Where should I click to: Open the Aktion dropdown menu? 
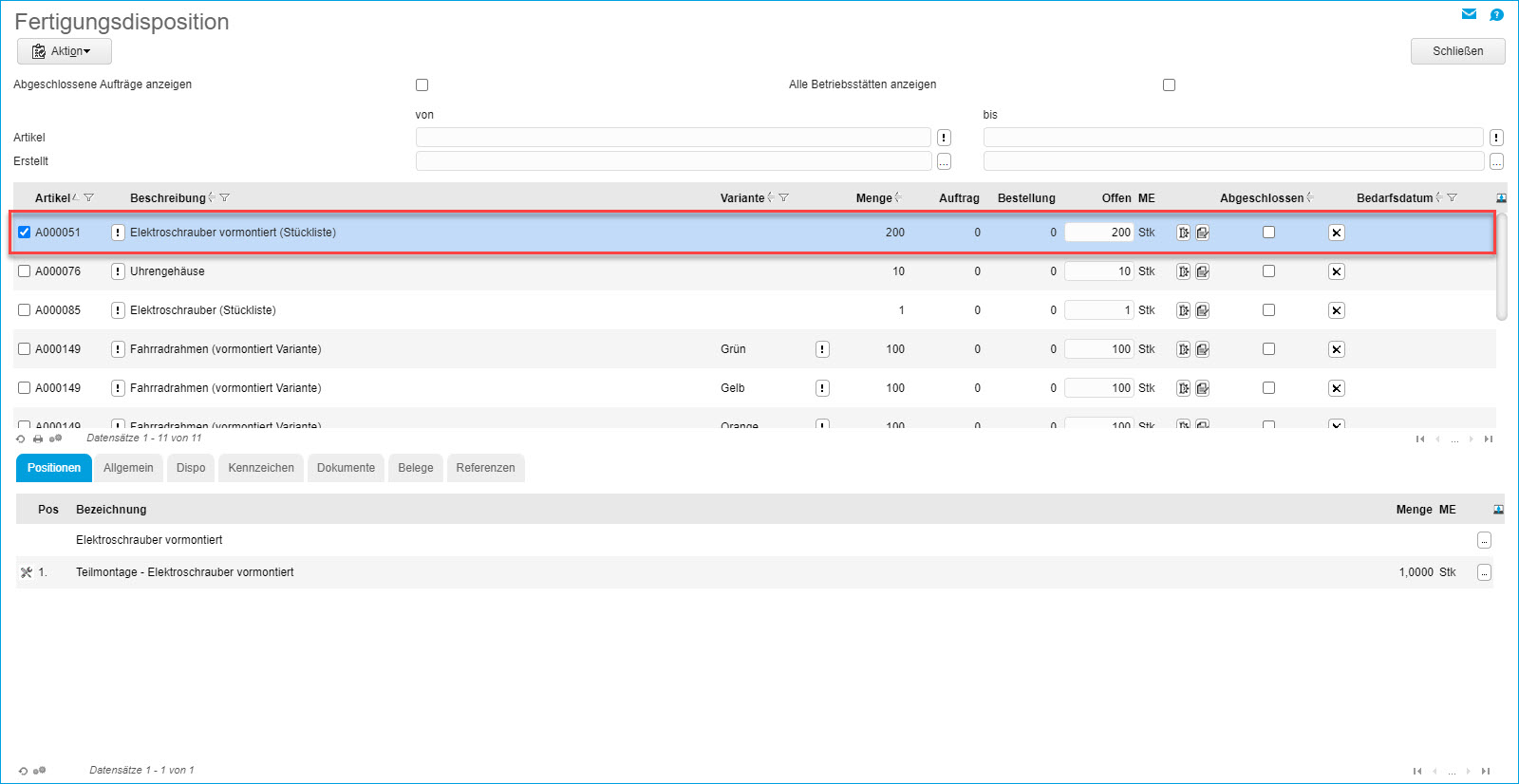65,51
